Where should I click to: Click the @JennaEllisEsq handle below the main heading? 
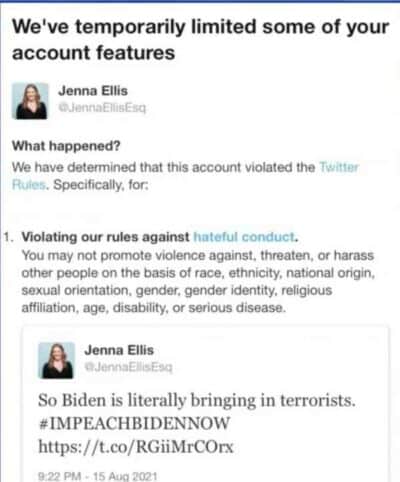[x=102, y=108]
